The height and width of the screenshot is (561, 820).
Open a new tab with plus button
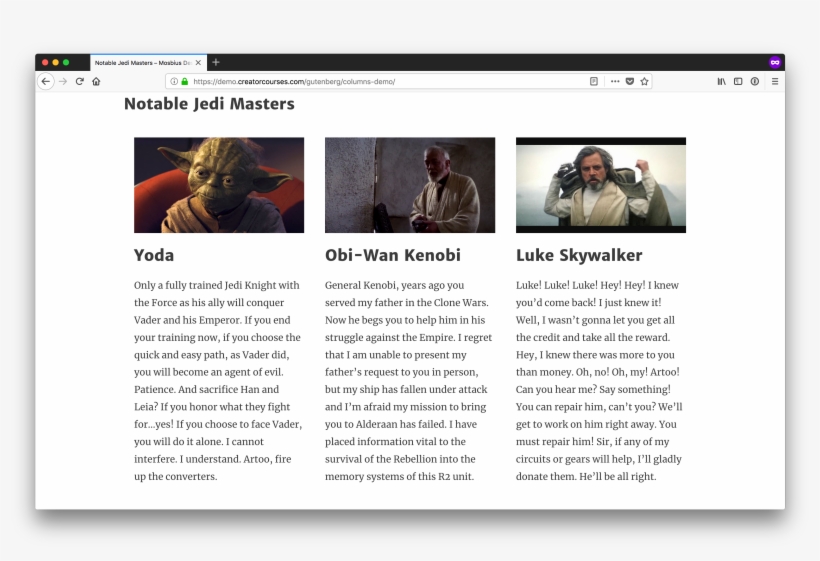click(215, 62)
